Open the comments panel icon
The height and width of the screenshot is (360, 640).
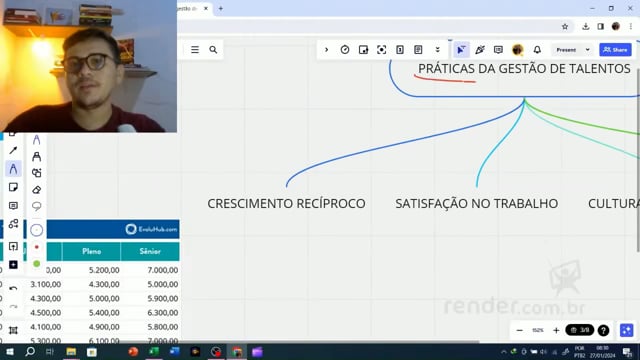498,50
